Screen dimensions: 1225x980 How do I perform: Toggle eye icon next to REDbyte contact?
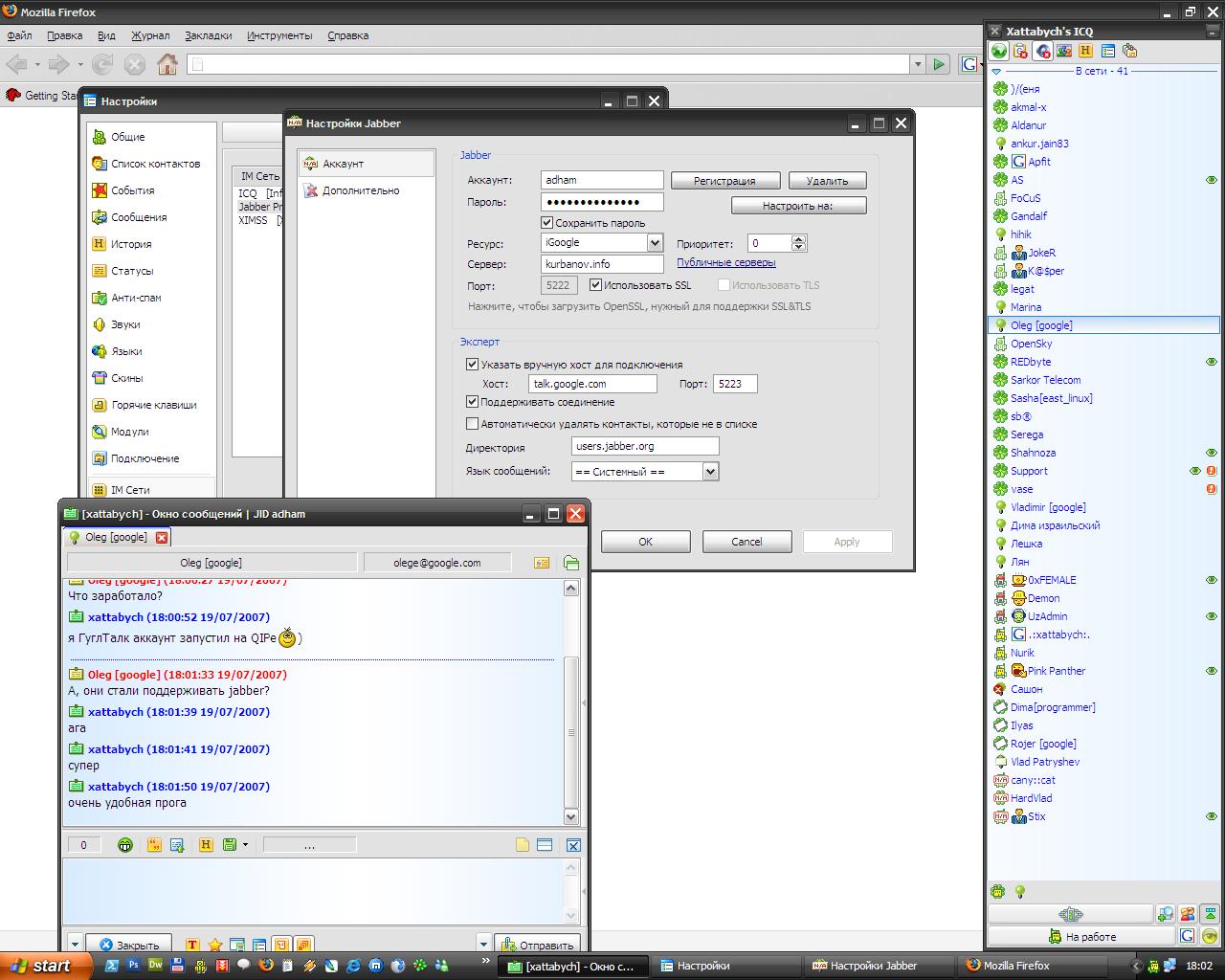[x=1211, y=362]
